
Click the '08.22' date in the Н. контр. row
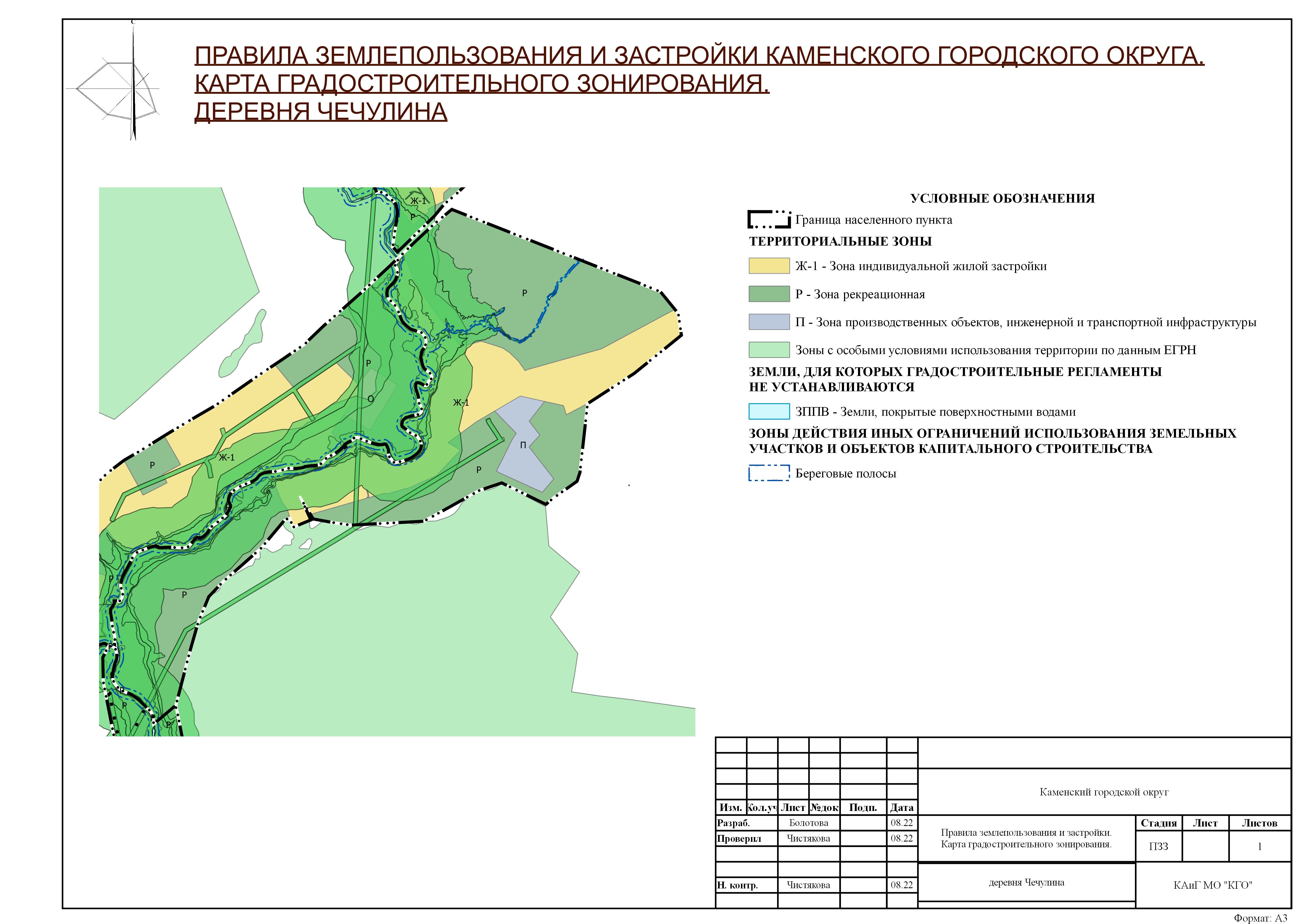coord(902,885)
